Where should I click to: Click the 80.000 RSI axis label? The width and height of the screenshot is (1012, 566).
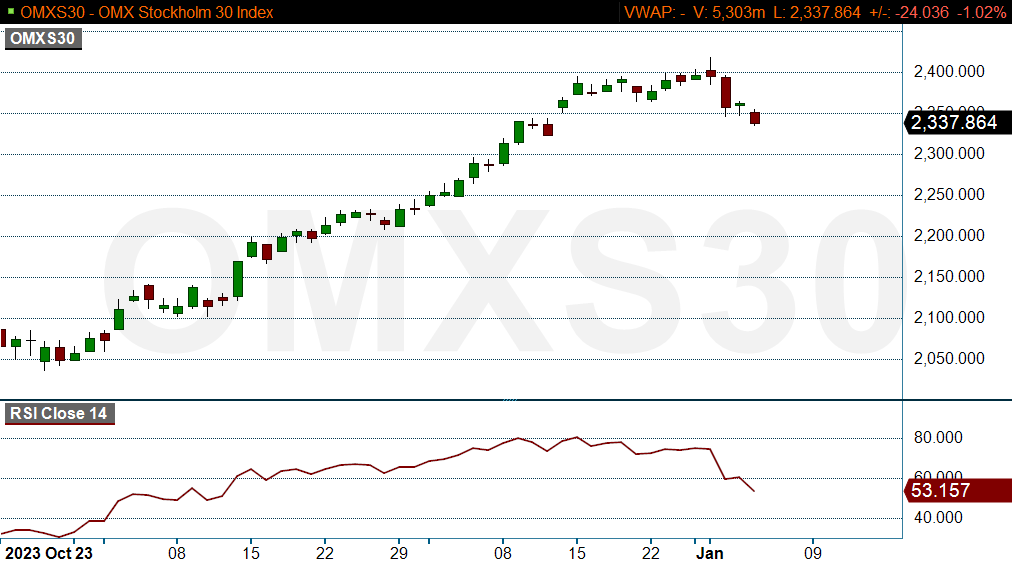click(x=938, y=438)
